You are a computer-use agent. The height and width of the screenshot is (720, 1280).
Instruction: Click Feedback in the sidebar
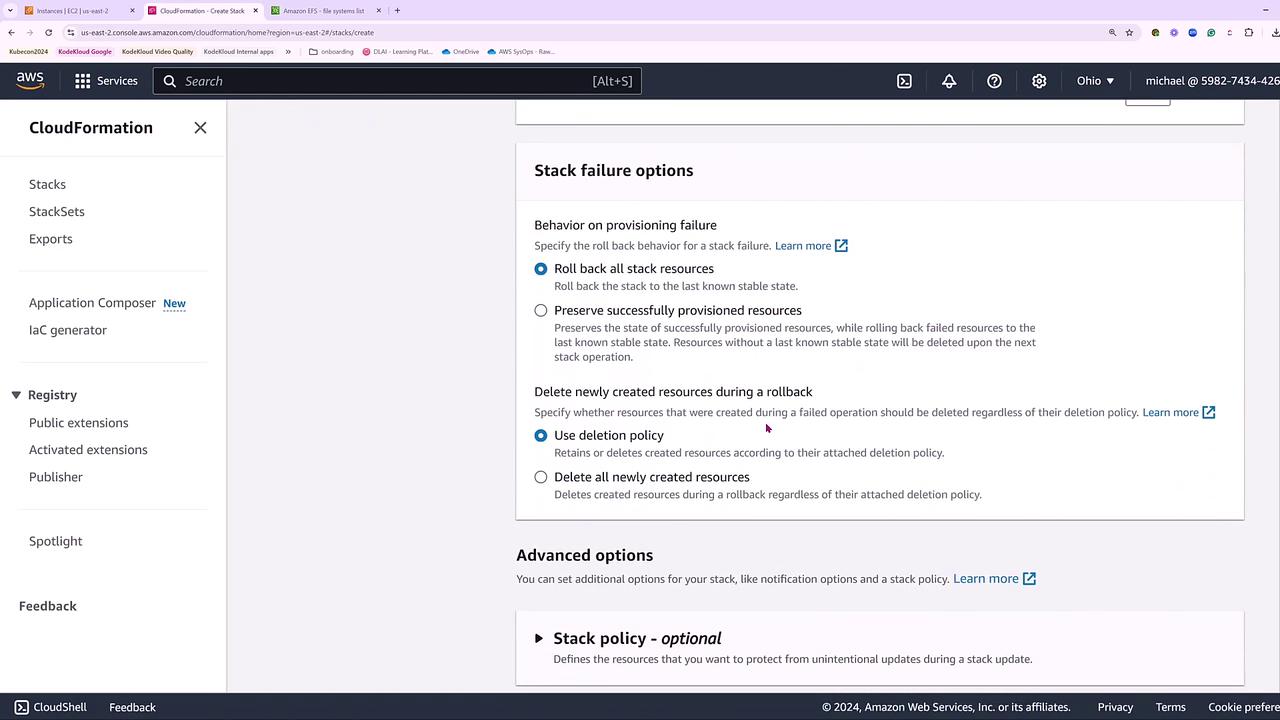coord(48,606)
